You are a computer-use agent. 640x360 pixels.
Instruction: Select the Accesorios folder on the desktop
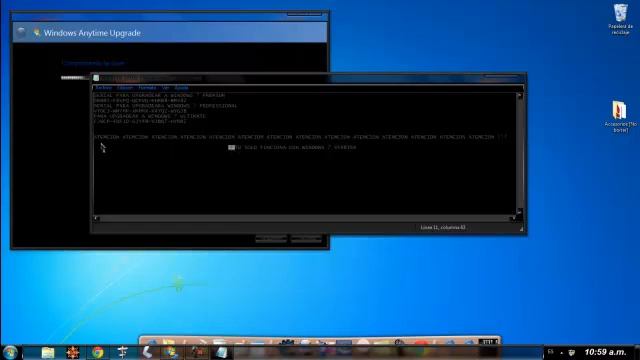click(x=620, y=116)
